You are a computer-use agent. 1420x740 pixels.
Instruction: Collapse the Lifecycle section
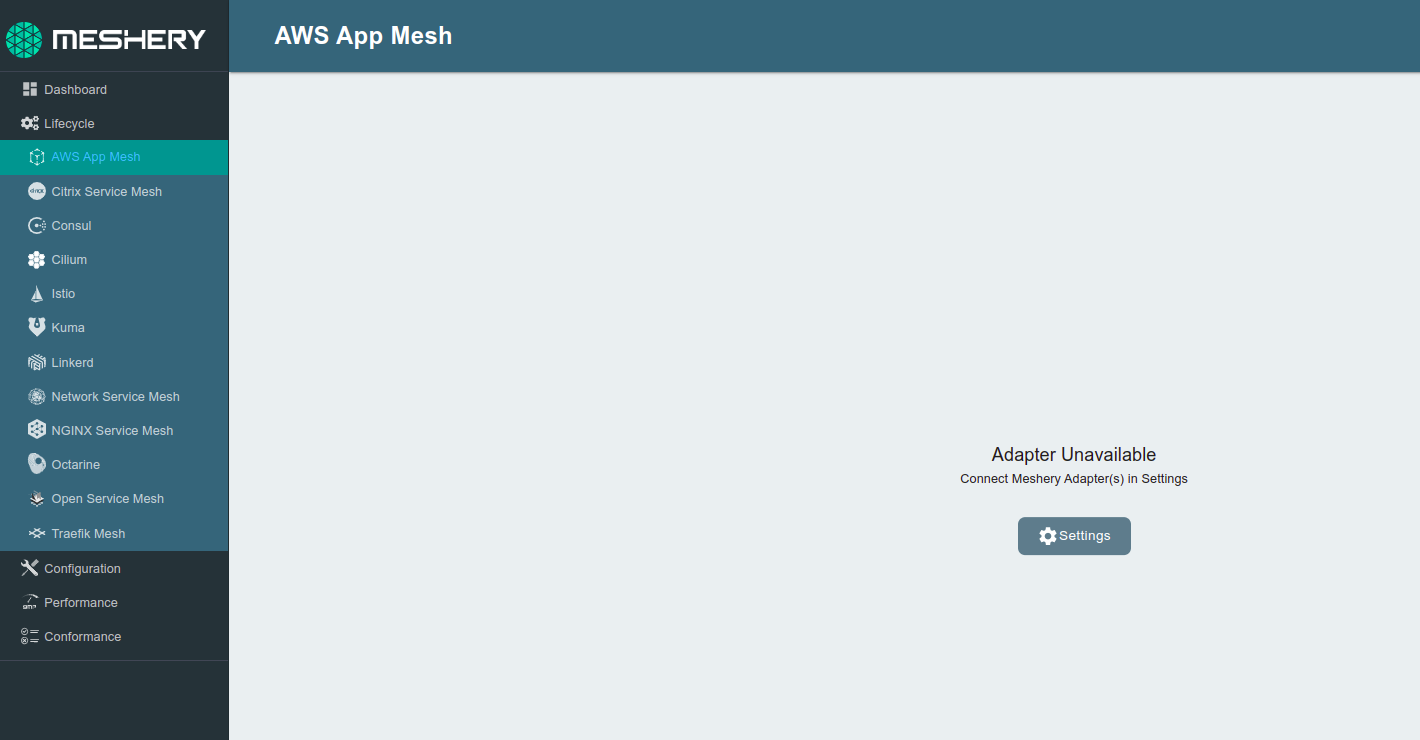(x=67, y=123)
